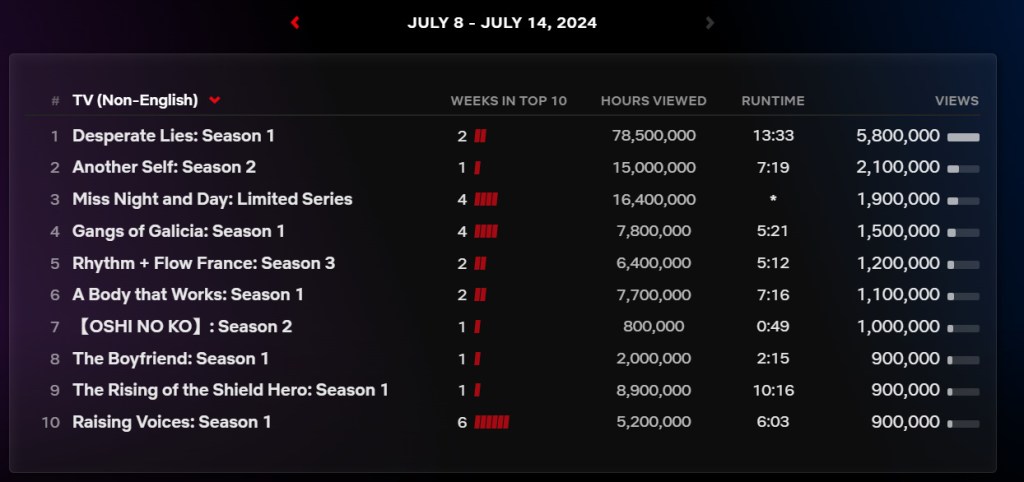
Task: Click Gangs of Galicia: Season 1
Action: (178, 231)
